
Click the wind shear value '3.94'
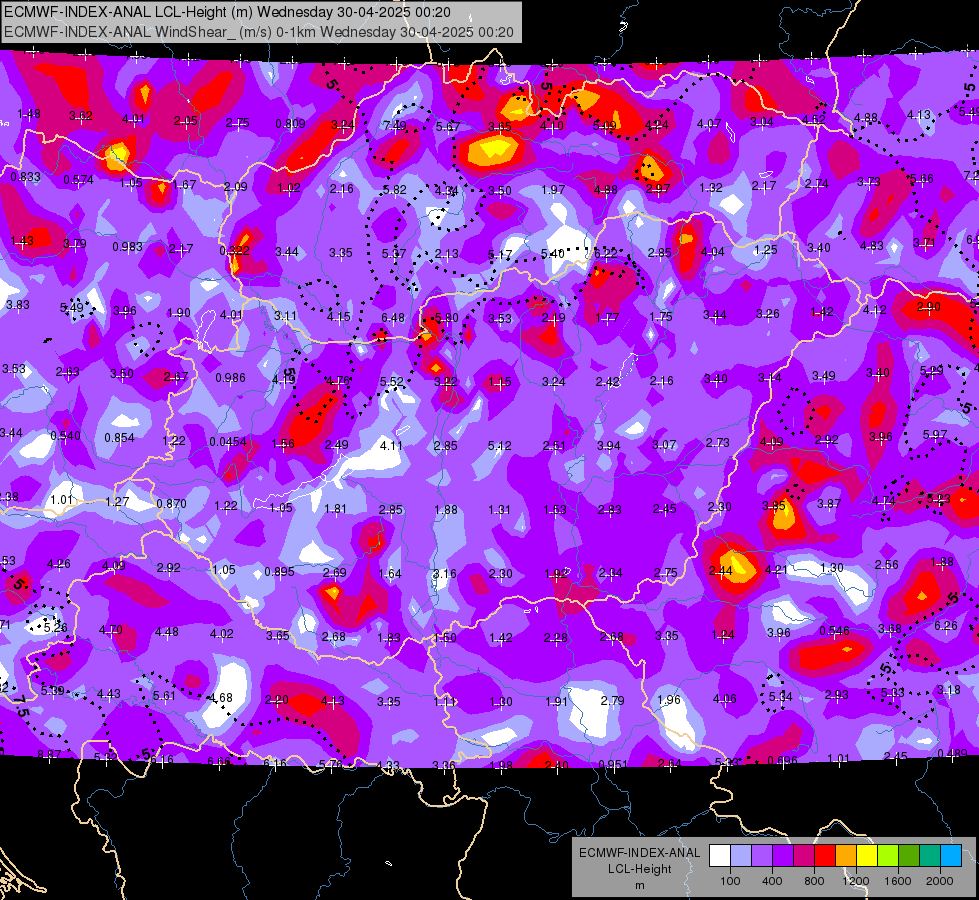609,445
